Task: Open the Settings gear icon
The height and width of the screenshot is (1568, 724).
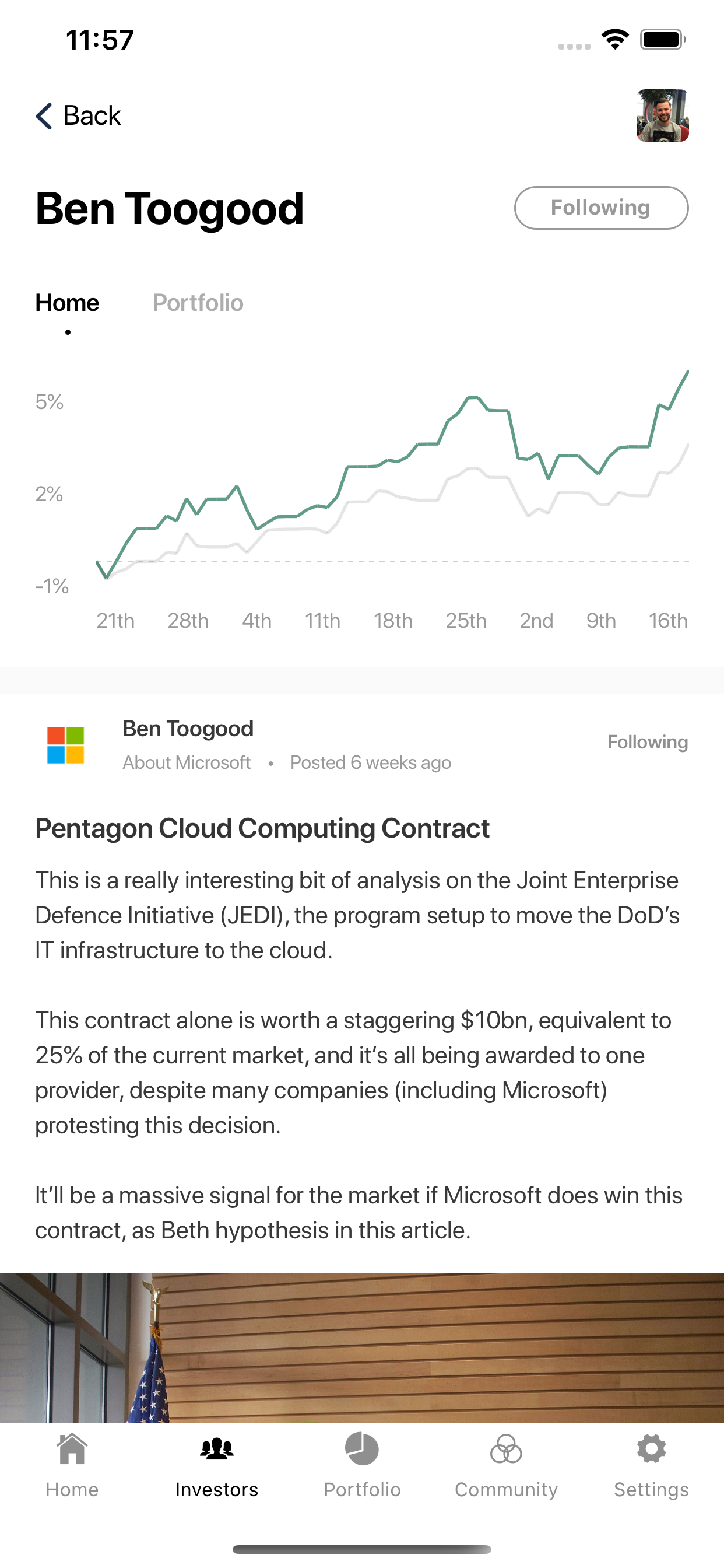Action: tap(652, 1448)
